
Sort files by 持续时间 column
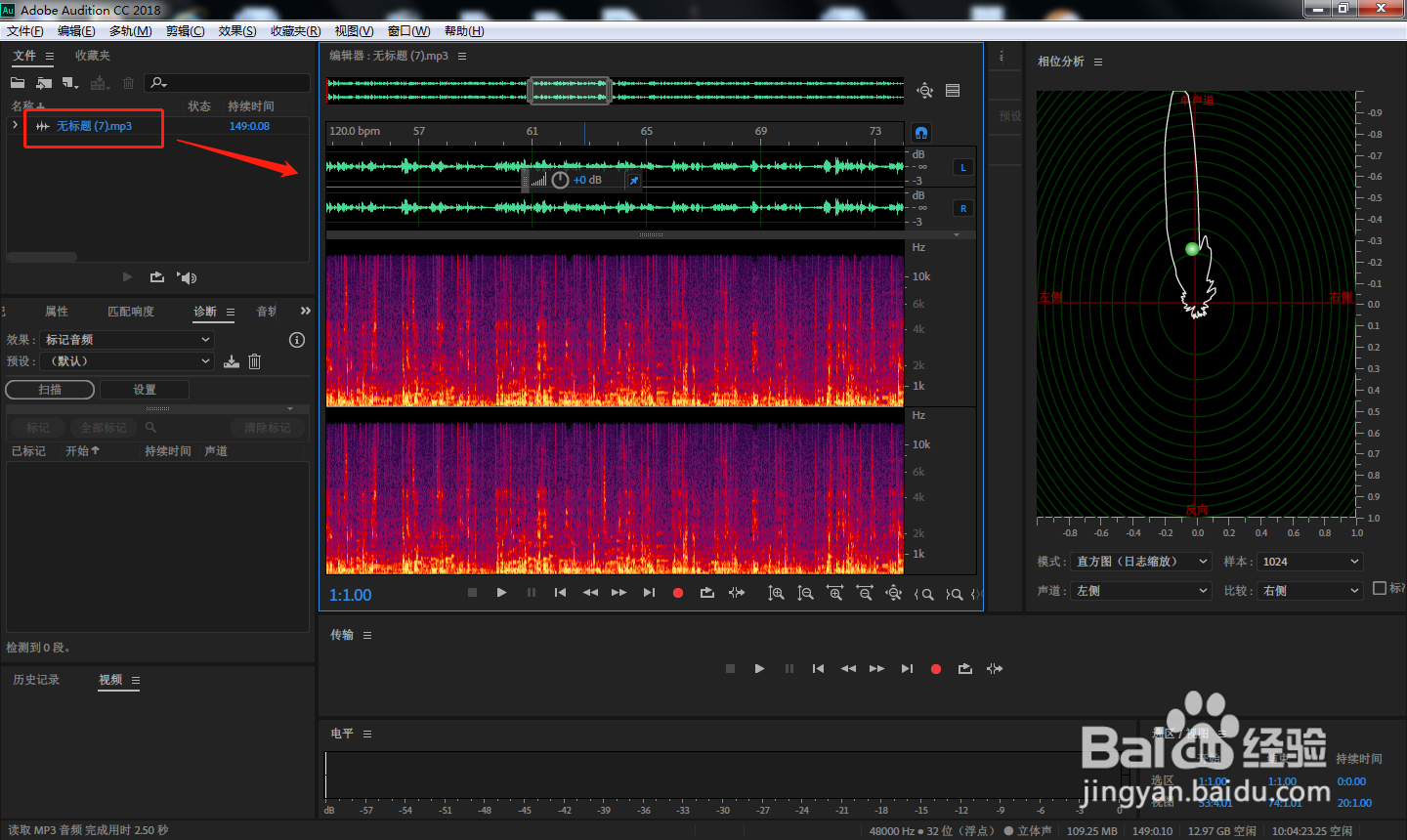click(x=251, y=106)
